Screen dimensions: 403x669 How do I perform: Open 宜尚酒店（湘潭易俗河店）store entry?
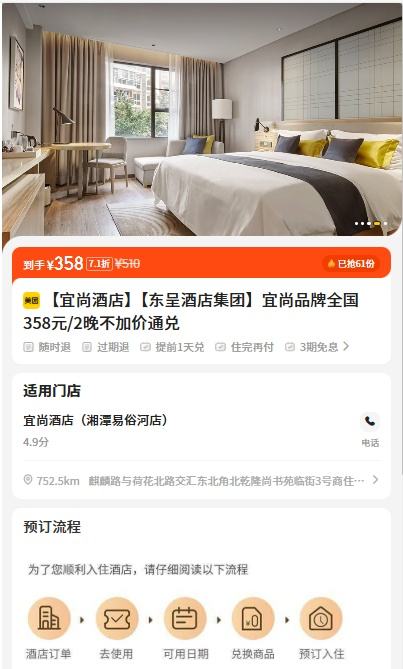click(96, 421)
